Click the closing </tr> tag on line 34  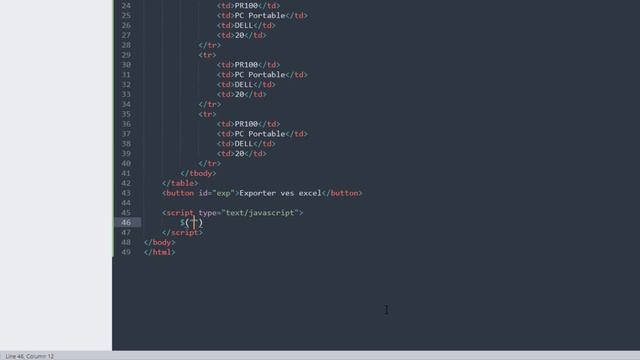click(x=210, y=104)
